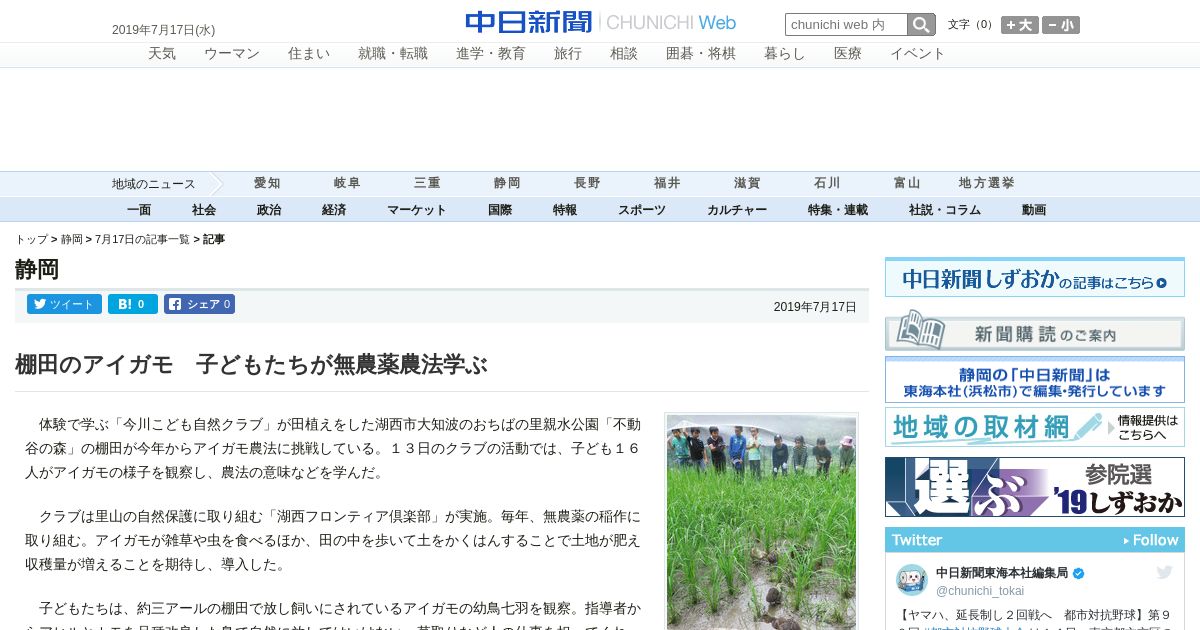Open the 地域の取材網 banner

[x=1035, y=427]
